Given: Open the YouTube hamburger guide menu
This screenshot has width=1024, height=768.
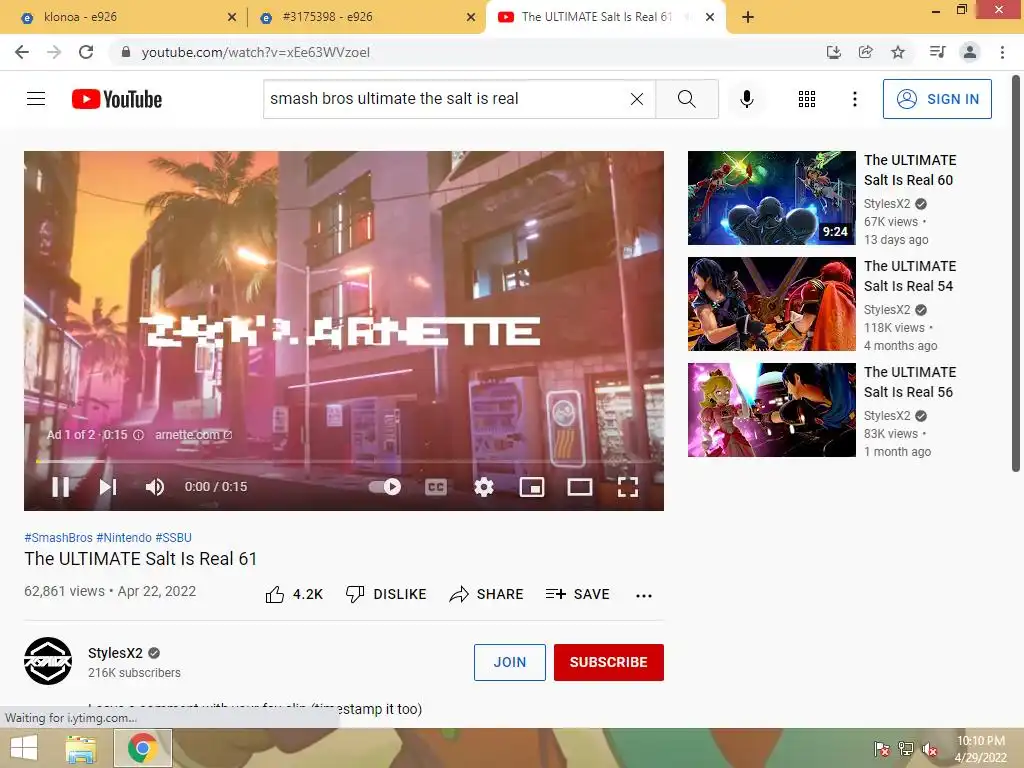Looking at the screenshot, I should click(x=36, y=99).
